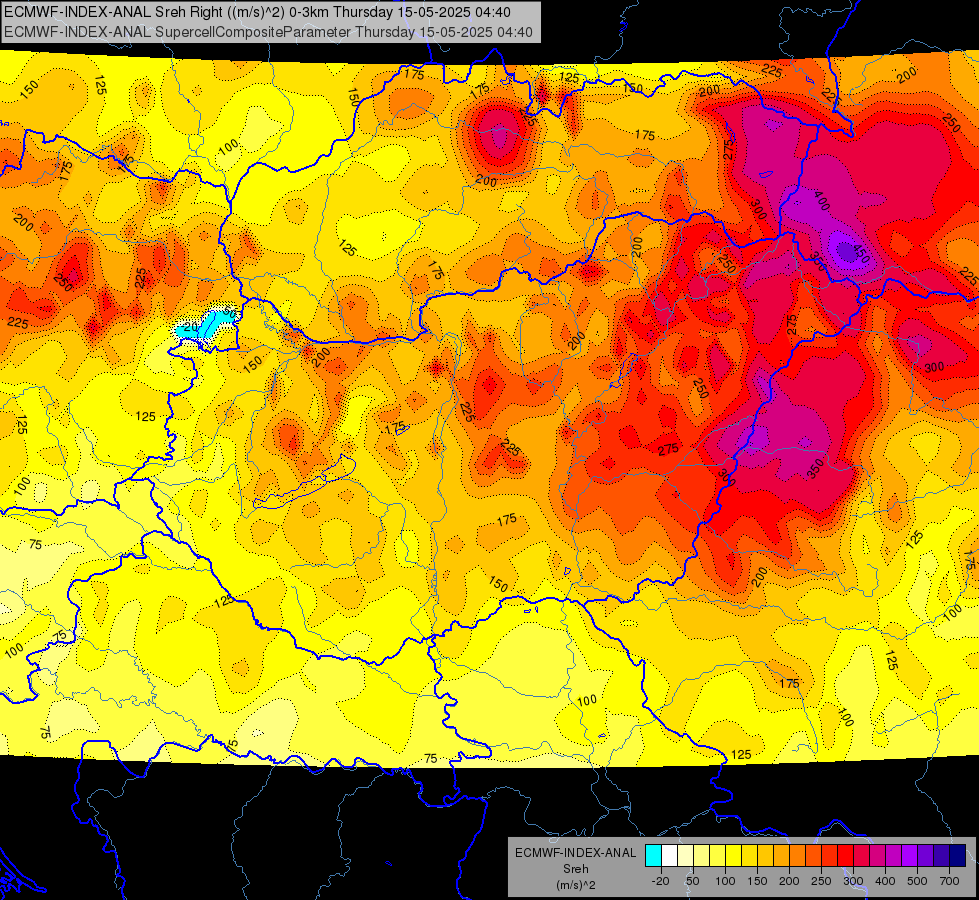979x900 pixels.
Task: Click the 450 contour label on the map
Action: [x=861, y=254]
